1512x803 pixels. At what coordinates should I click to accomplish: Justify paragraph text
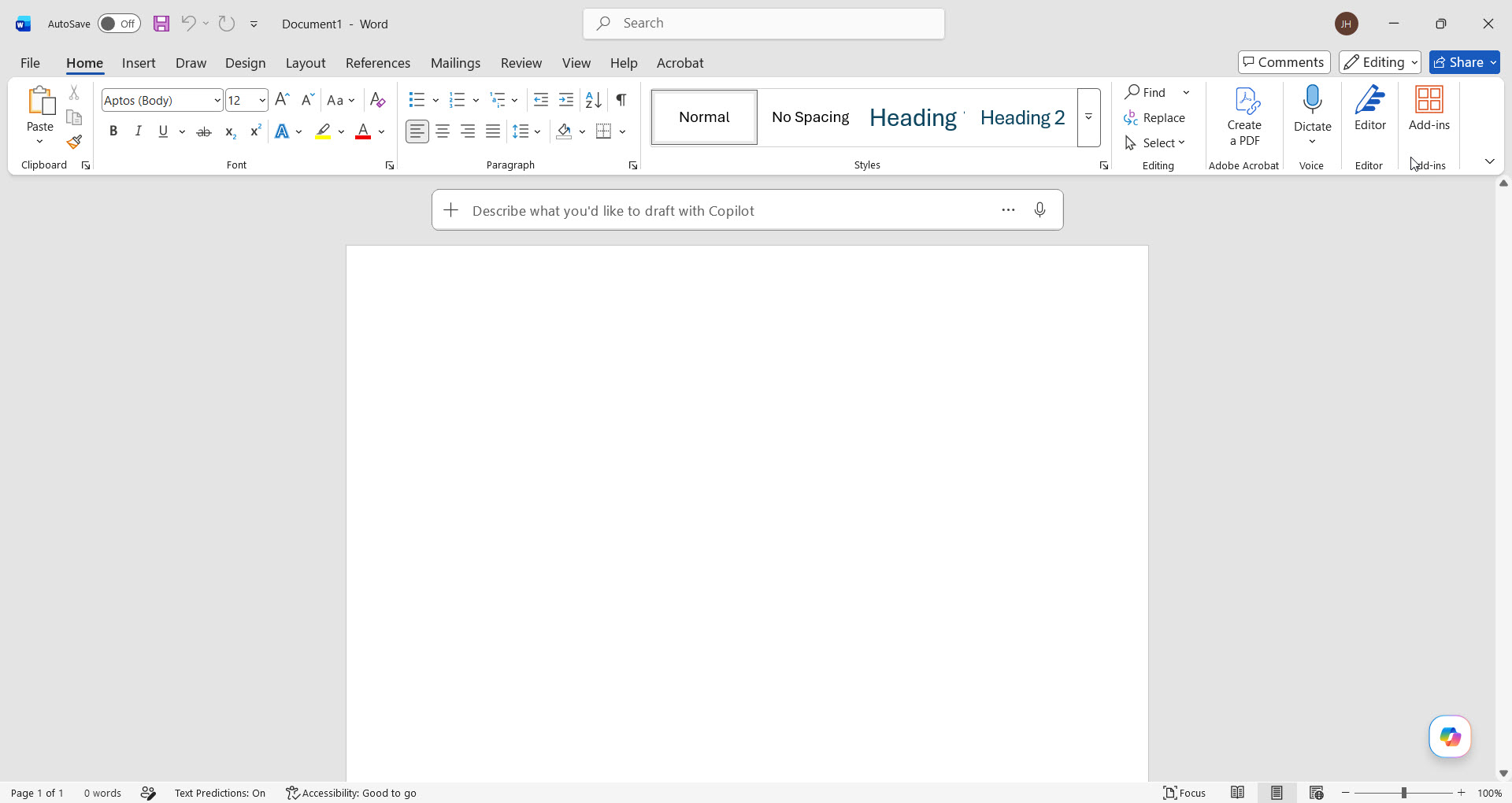point(493,131)
